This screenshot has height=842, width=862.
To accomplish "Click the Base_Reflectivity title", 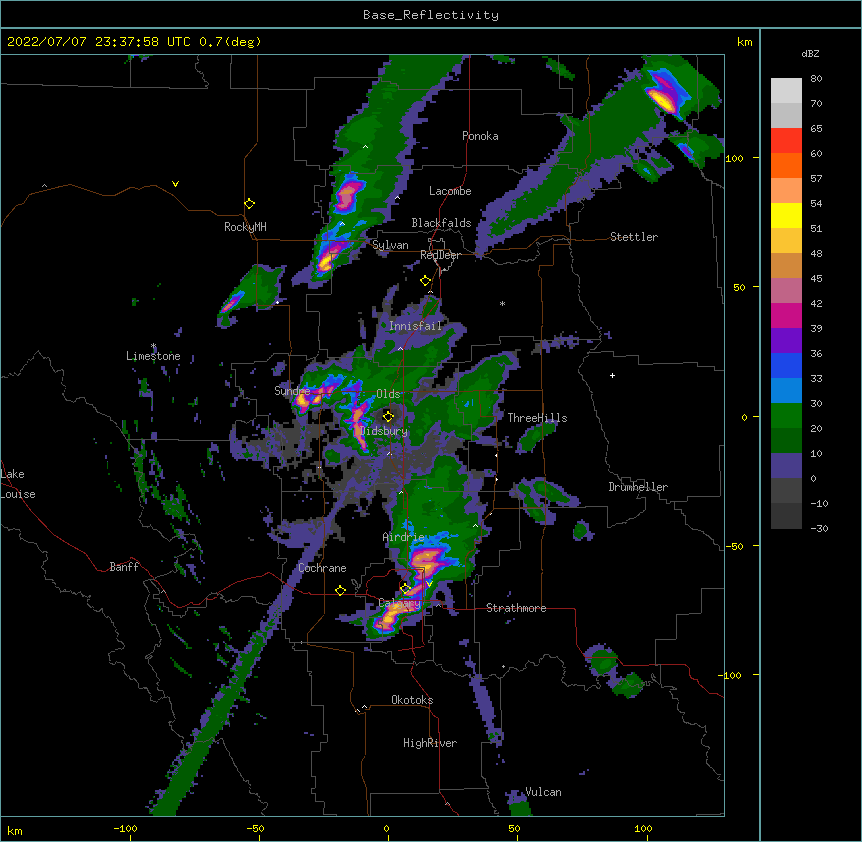I will click(x=431, y=15).
